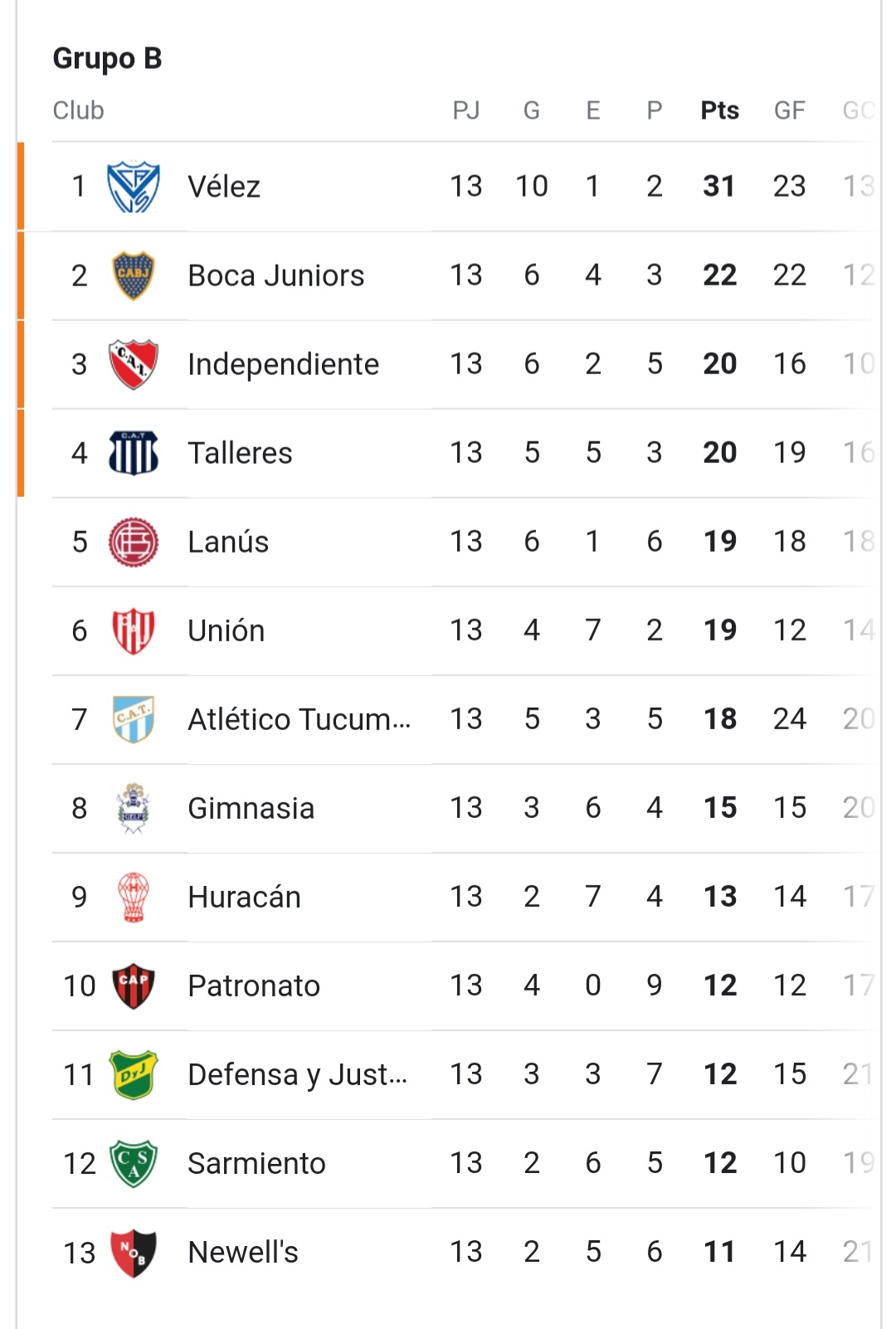Open the Vélez team name link
896x1329 pixels.
[x=224, y=187]
